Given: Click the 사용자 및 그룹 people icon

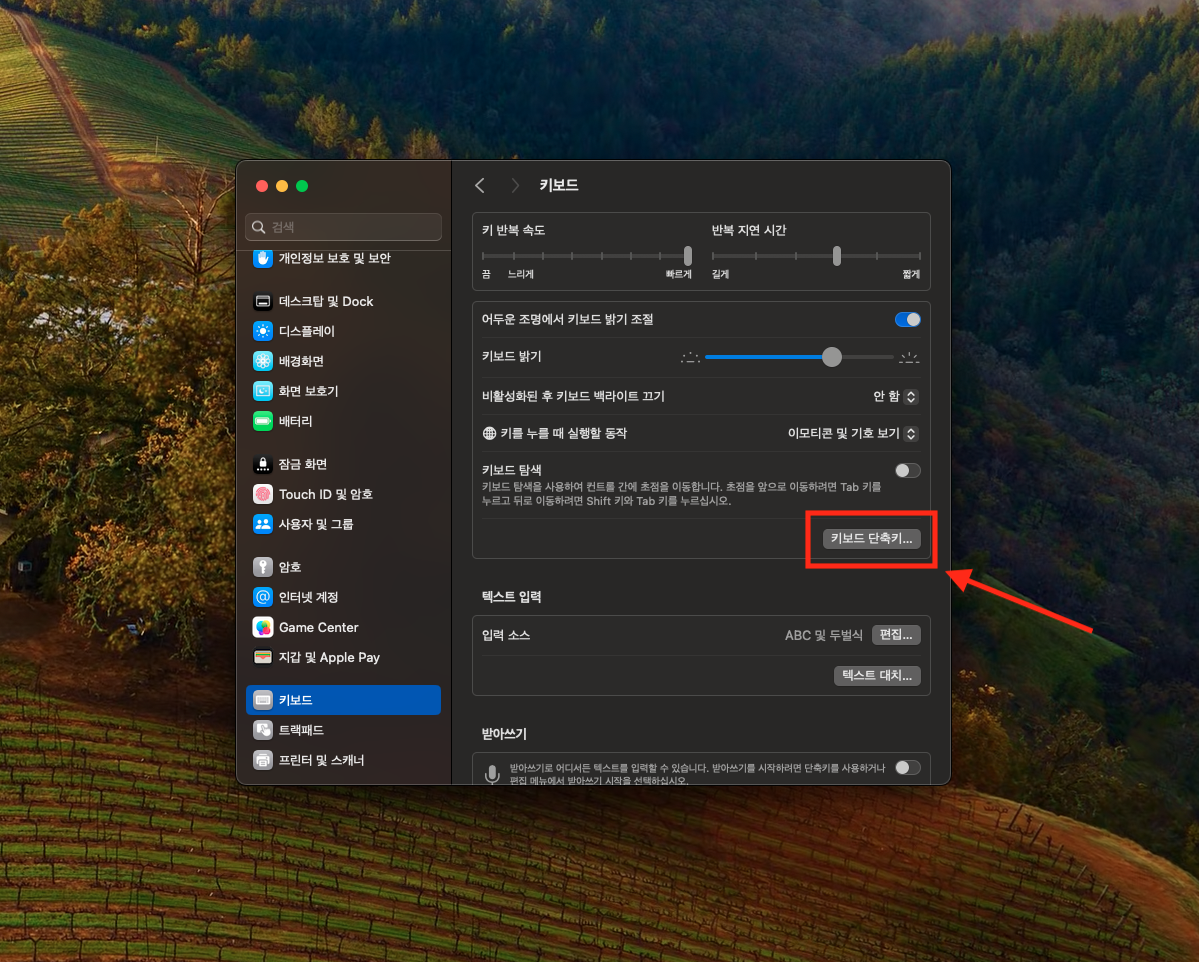Looking at the screenshot, I should (x=262, y=524).
